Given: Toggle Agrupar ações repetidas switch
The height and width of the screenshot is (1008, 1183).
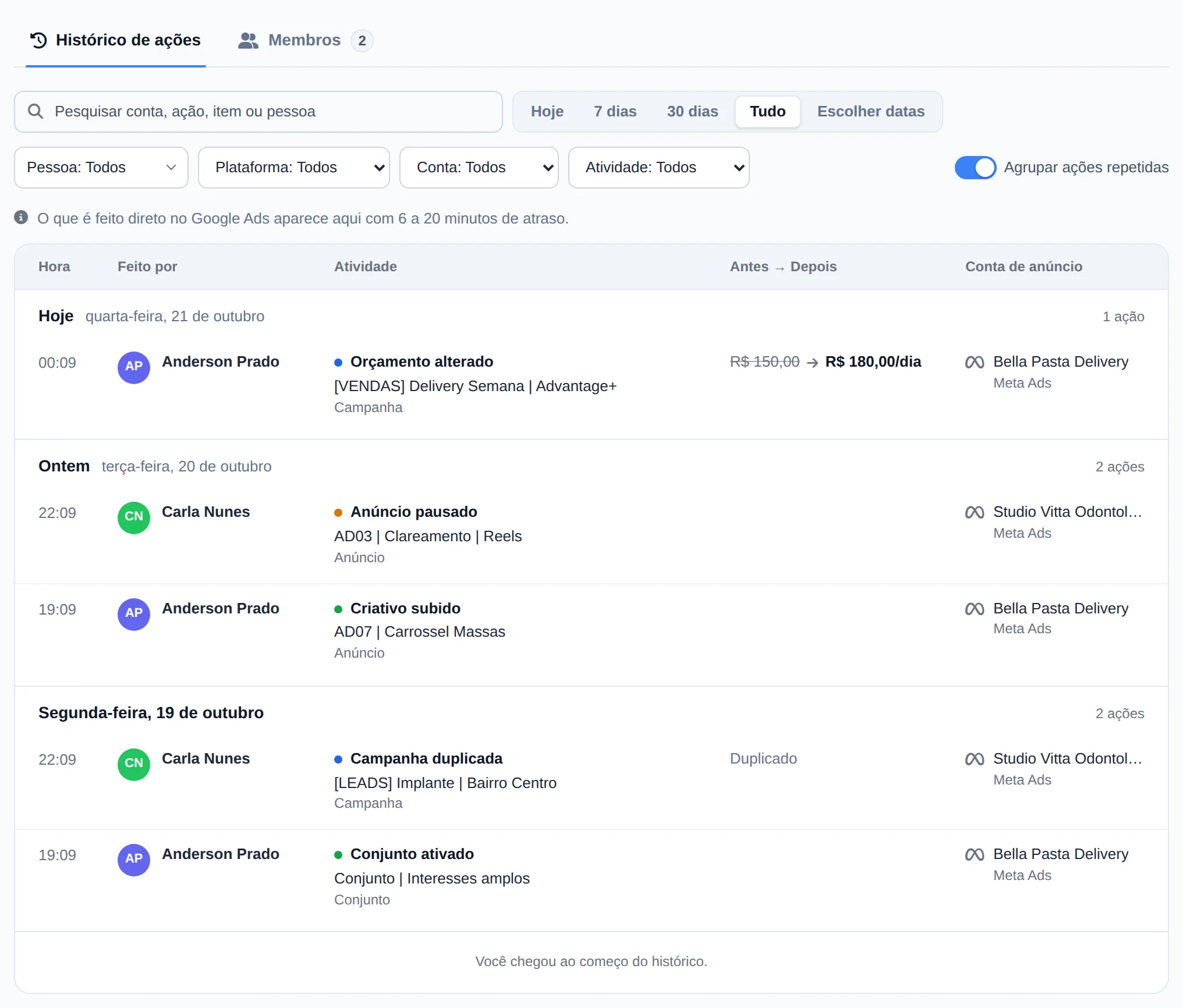Looking at the screenshot, I should tap(976, 168).
